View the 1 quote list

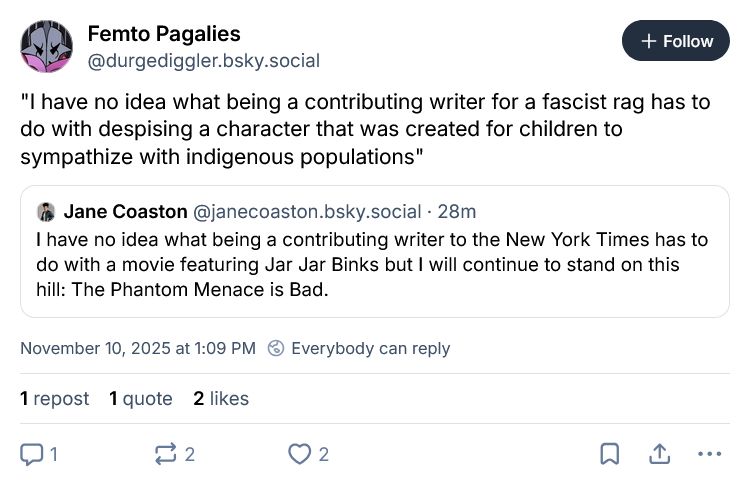(140, 398)
